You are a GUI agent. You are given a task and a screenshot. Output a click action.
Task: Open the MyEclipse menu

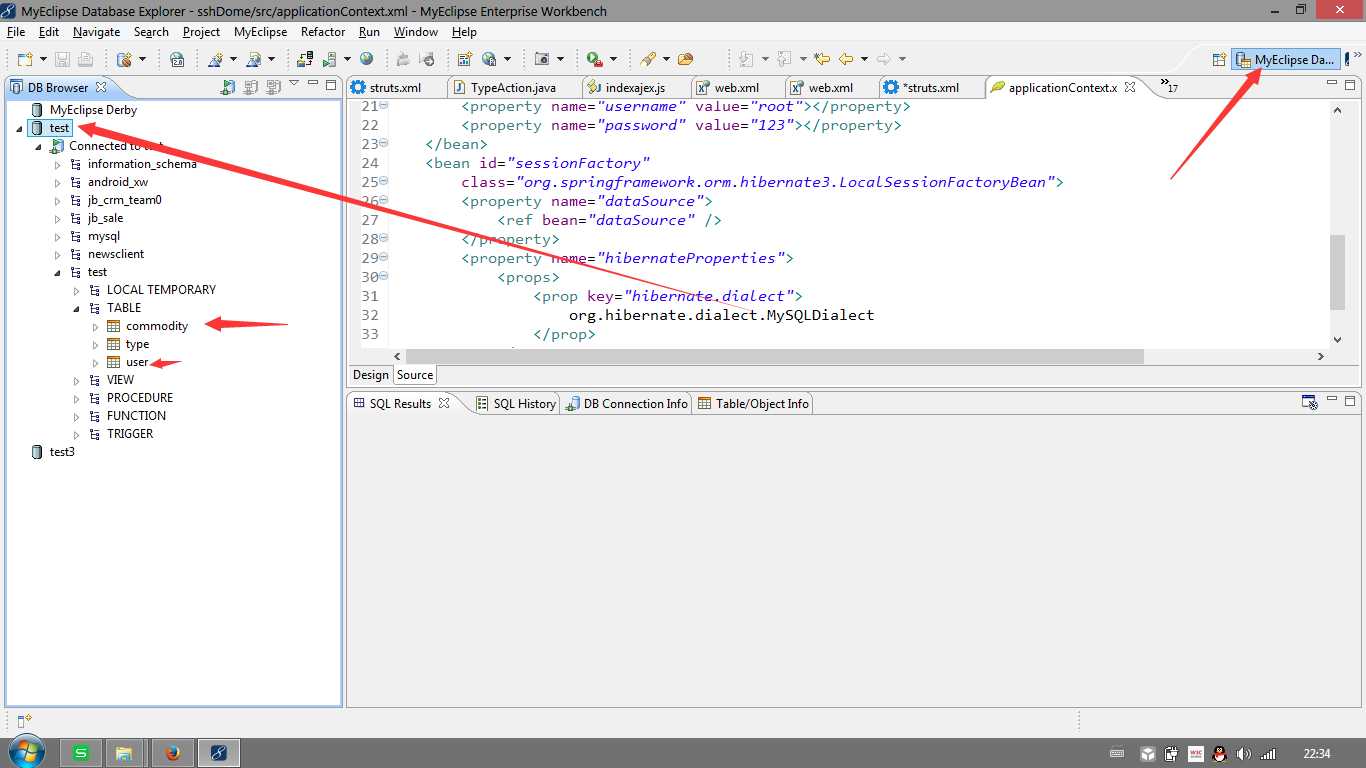coord(260,32)
